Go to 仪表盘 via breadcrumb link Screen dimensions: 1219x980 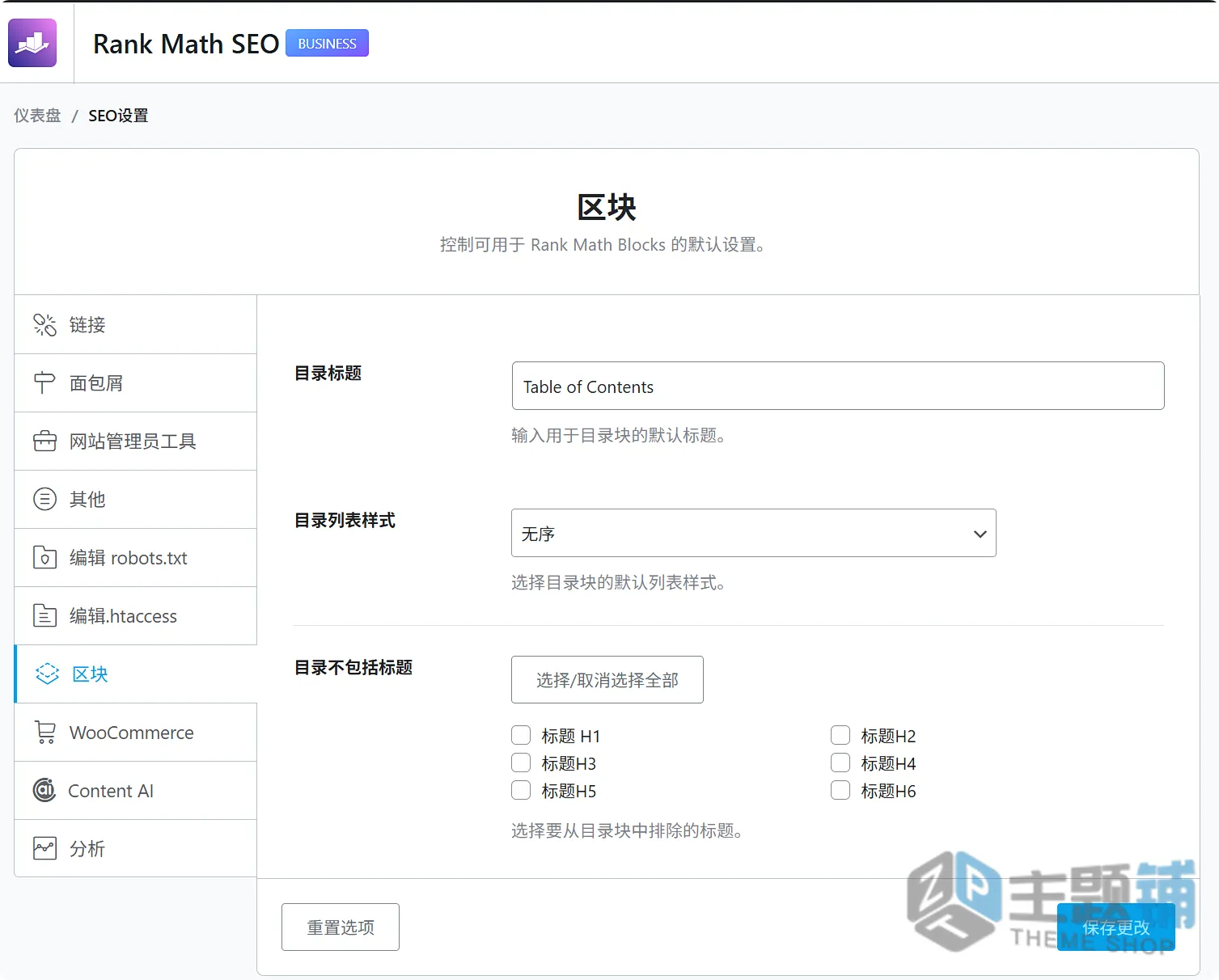pyautogui.click(x=37, y=116)
